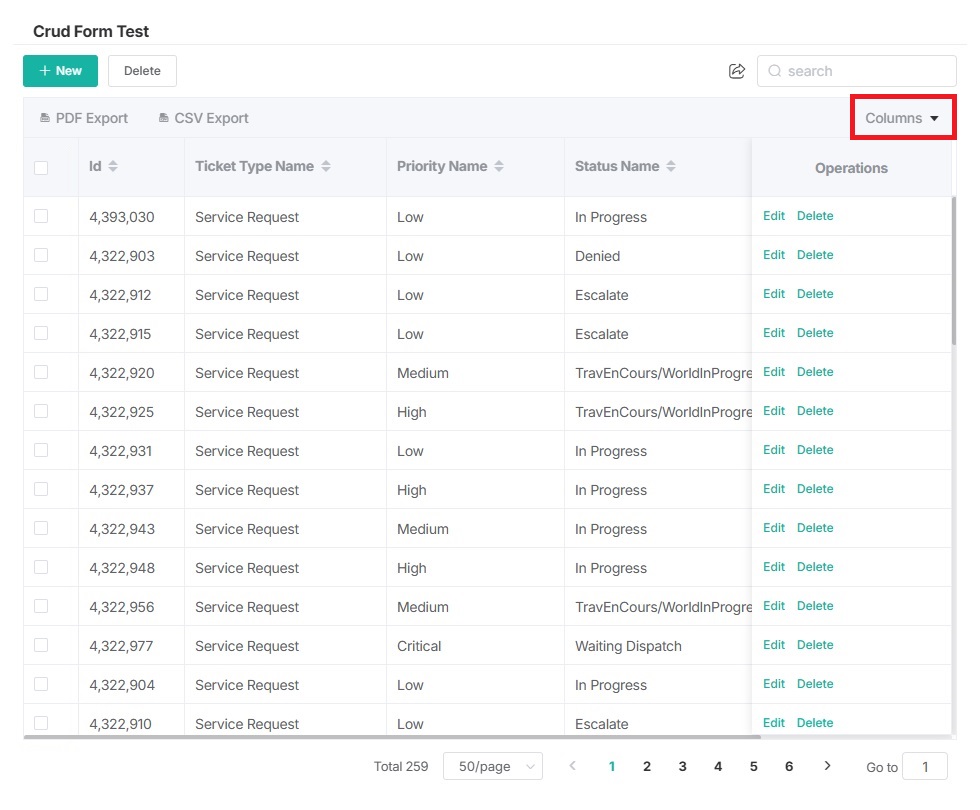This screenshot has width=980, height=810.
Task: Check the row 4,322,912 checkbox
Action: tap(41, 294)
